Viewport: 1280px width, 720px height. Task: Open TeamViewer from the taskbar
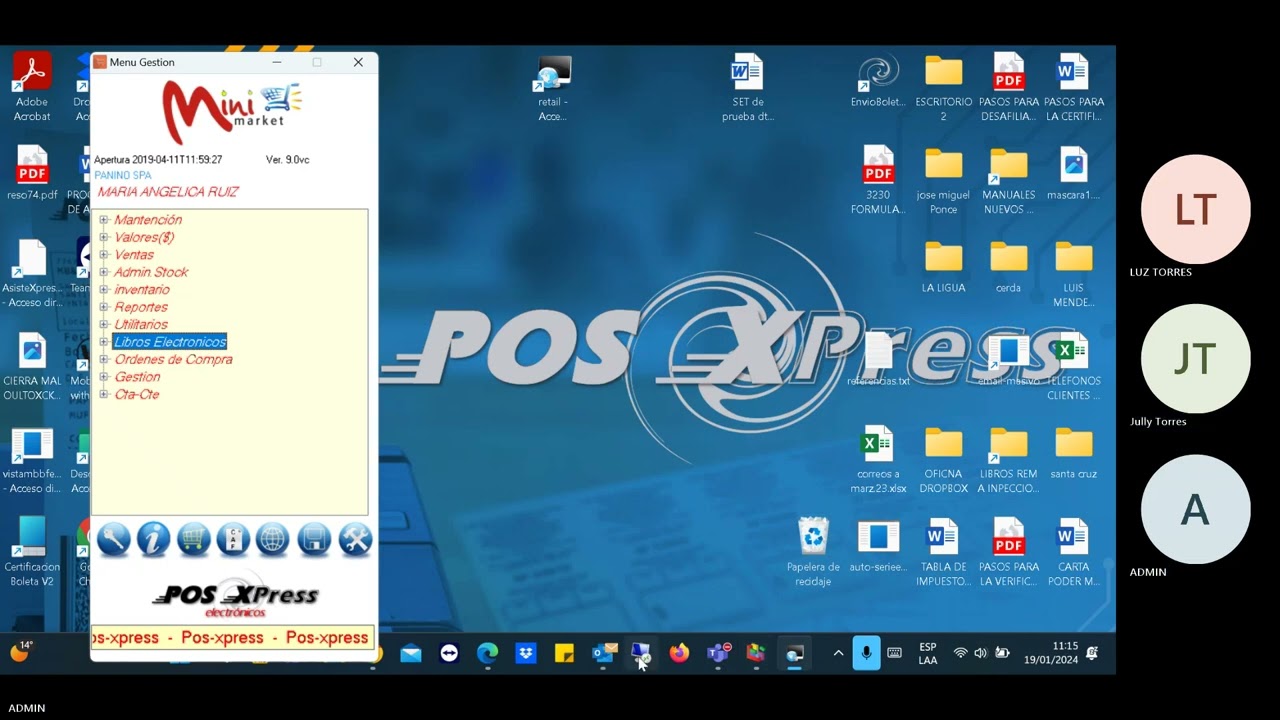[x=449, y=653]
